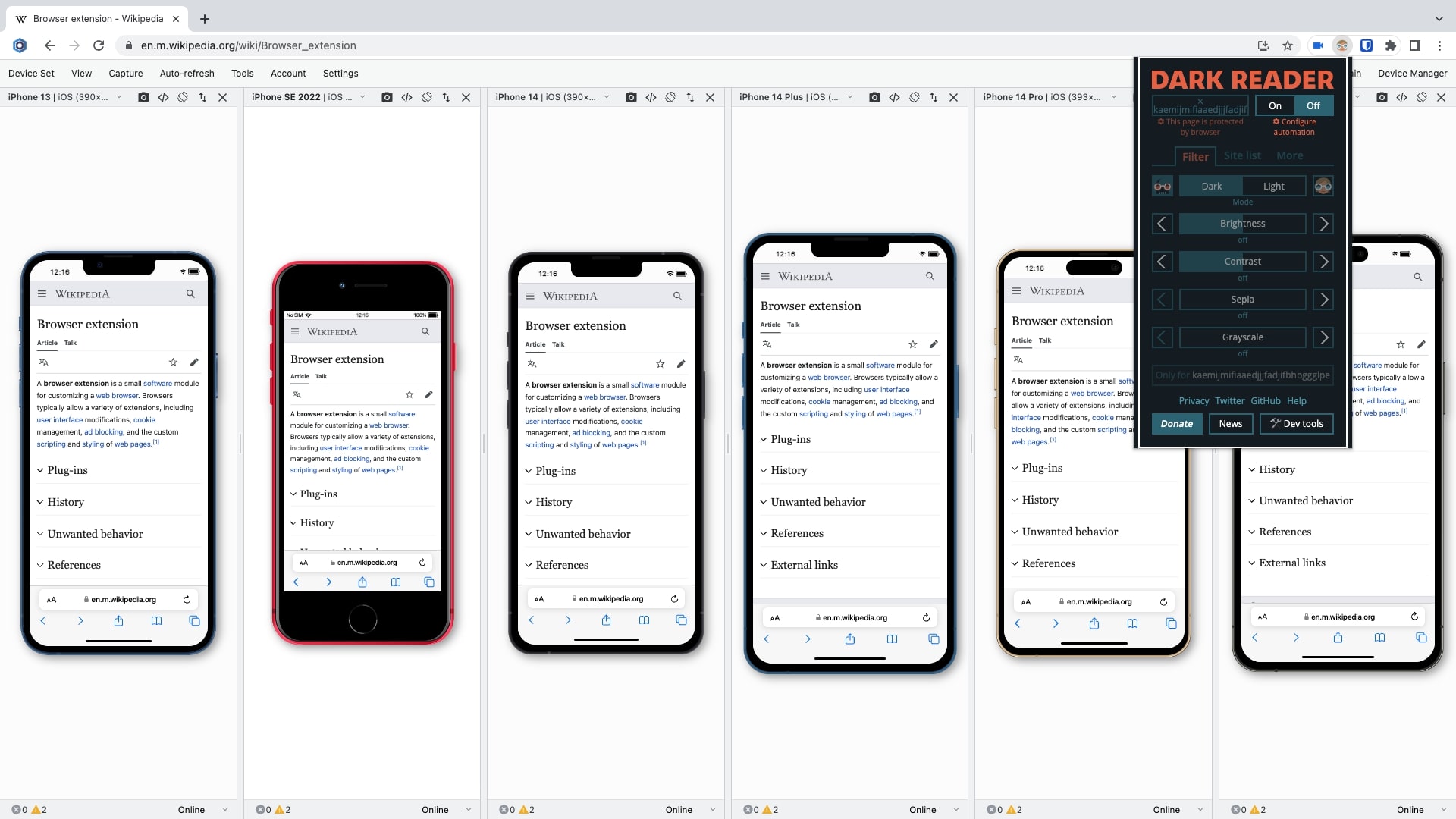Image resolution: width=1456 pixels, height=819 pixels.
Task: Select Light mode in Dark Reader
Action: 1274,187
